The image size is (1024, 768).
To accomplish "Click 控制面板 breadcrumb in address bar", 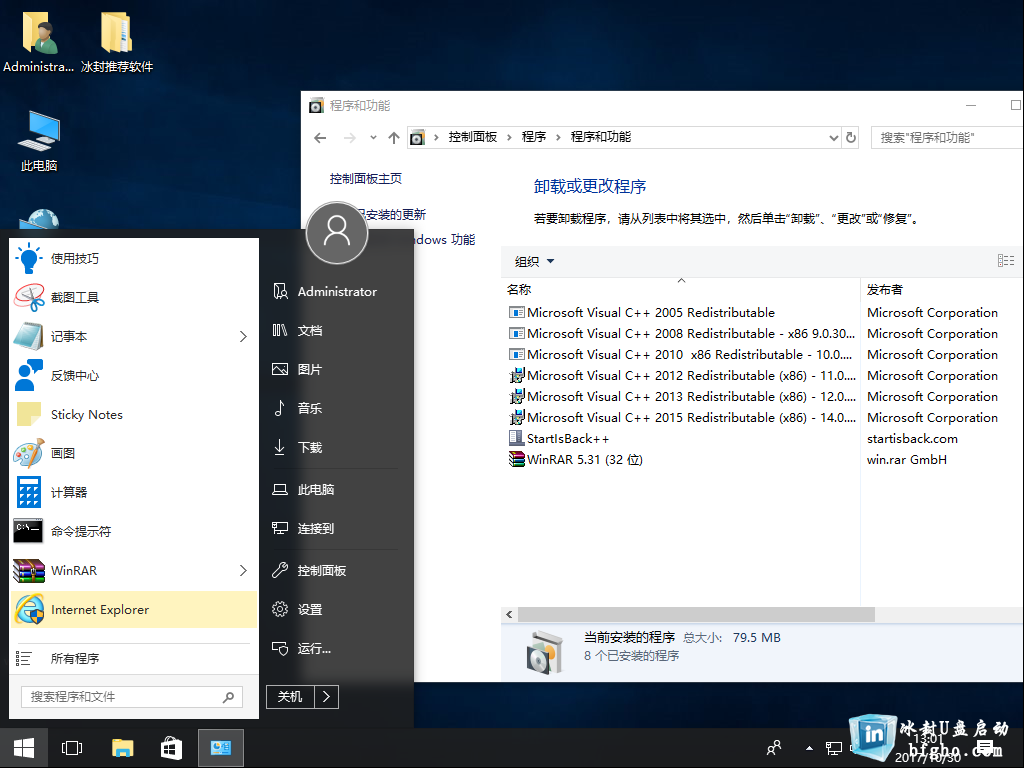I will coord(473,137).
